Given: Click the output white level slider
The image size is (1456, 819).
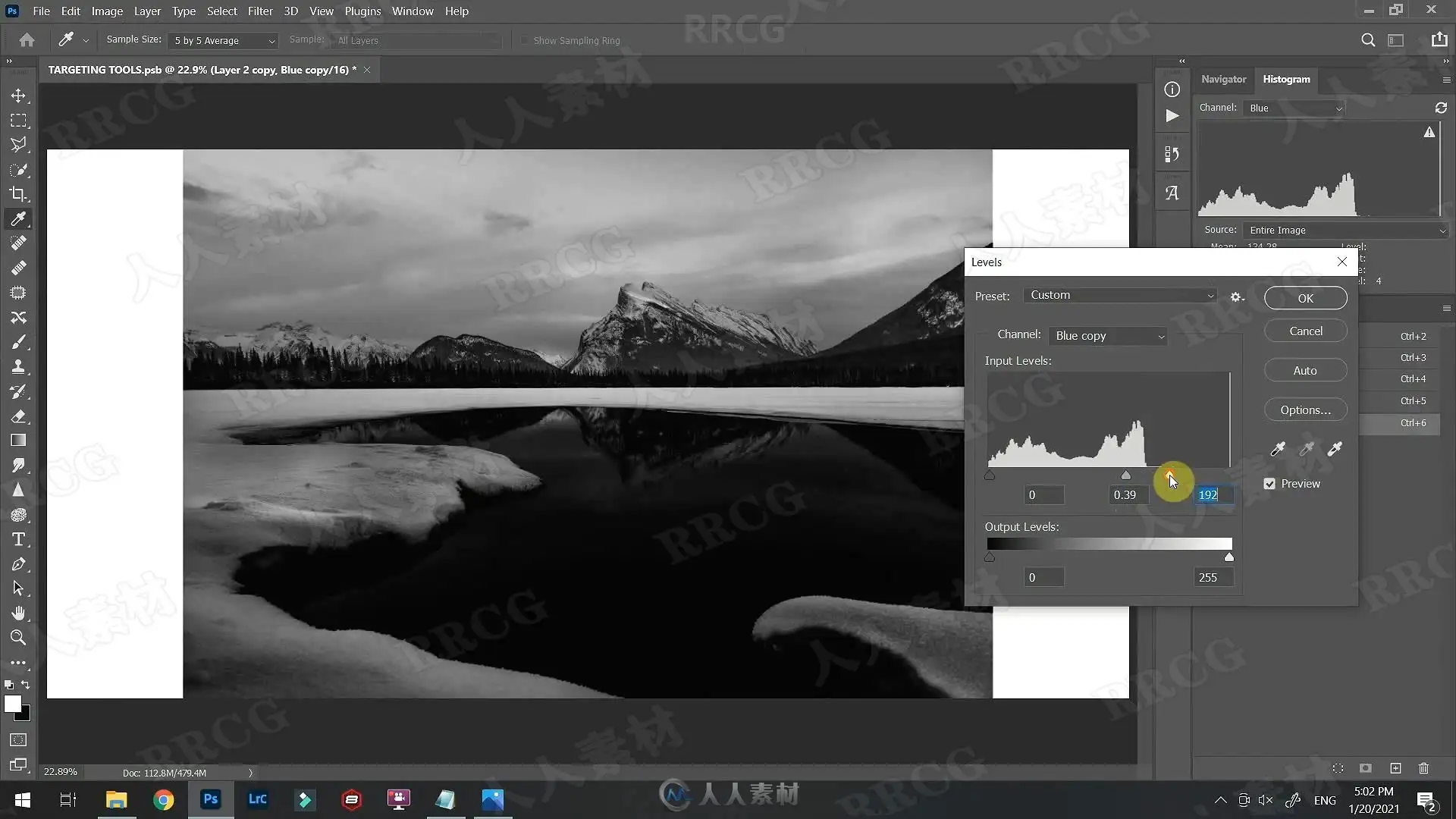Looking at the screenshot, I should 1228,557.
